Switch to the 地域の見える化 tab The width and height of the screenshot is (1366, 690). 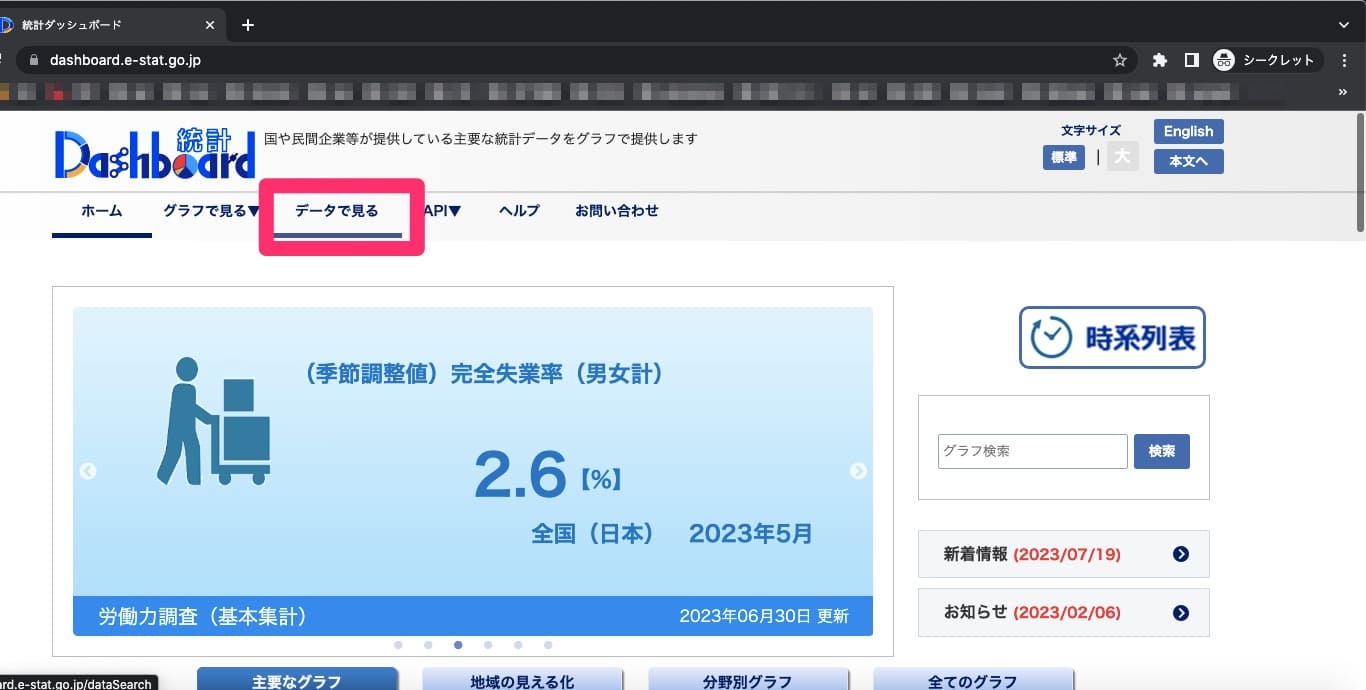pyautogui.click(x=522, y=681)
